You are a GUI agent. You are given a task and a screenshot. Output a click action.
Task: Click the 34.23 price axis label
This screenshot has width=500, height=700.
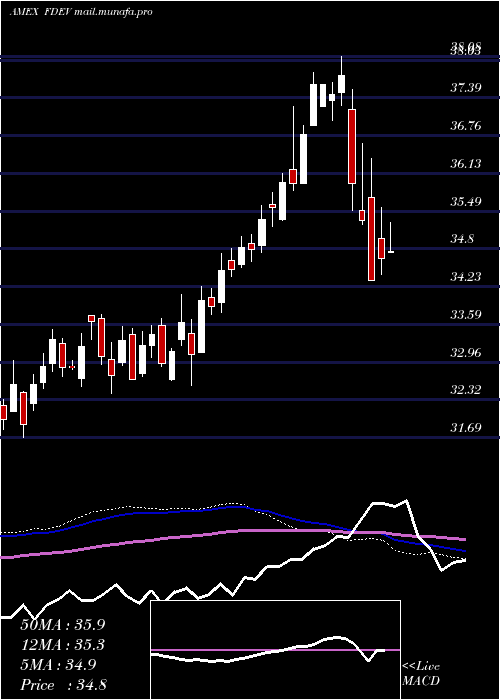466,277
